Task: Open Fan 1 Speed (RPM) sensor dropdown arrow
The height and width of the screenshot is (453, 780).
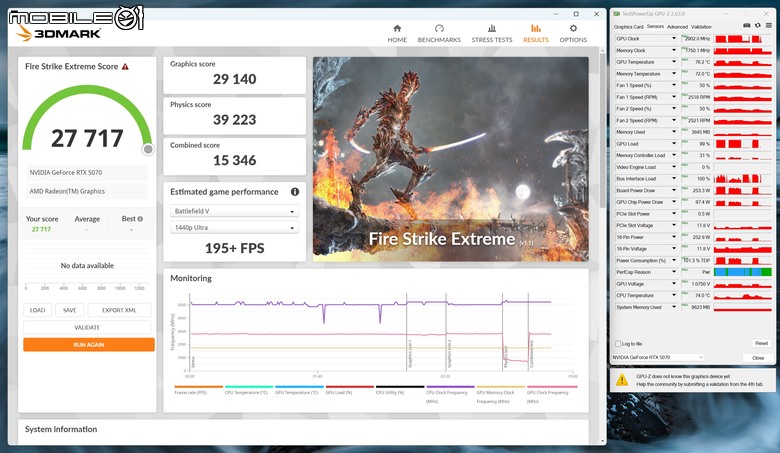Action: [674, 97]
